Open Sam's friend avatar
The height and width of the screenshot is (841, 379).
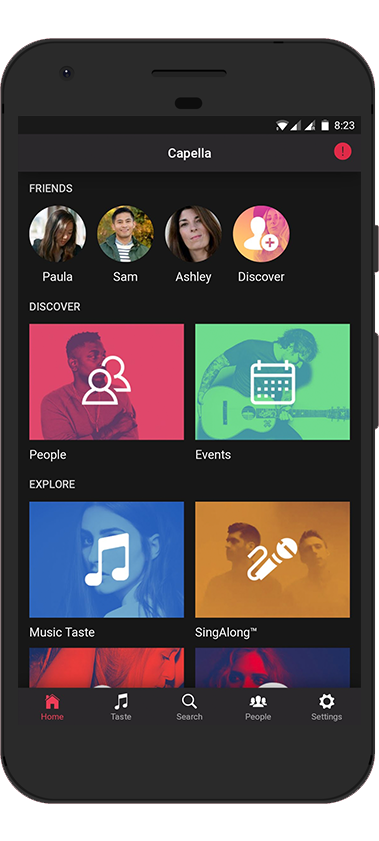coord(125,234)
